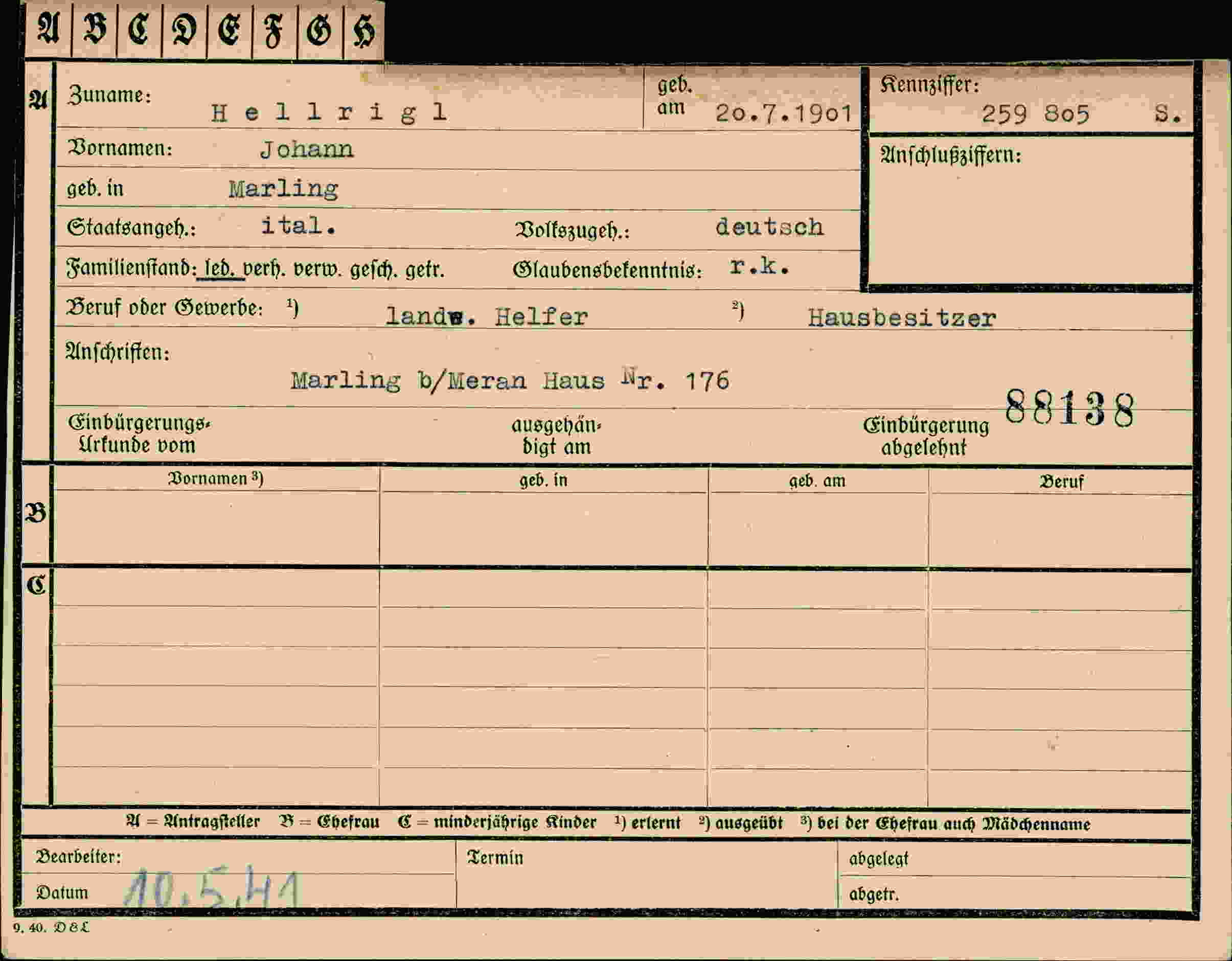The width and height of the screenshot is (1232, 961).
Task: Click the 'Einbürgerung abgelehnt' label
Action: [926, 437]
